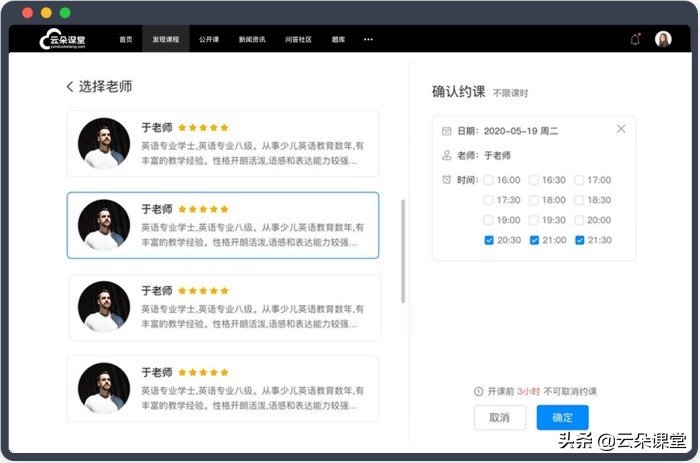The image size is (700, 463).
Task: Open the 公开课 navigation item
Action: [x=209, y=39]
